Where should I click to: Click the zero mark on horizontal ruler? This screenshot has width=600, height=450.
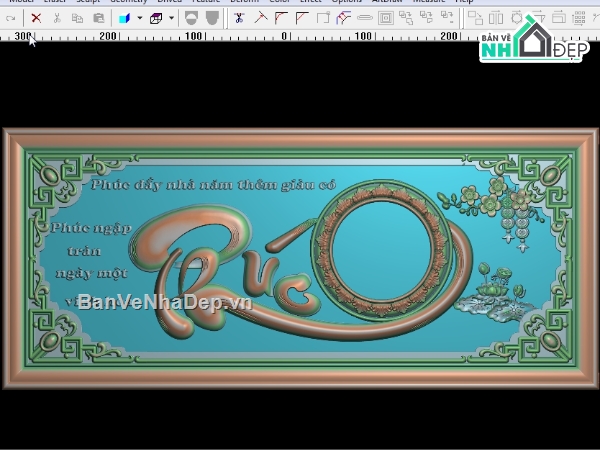pyautogui.click(x=284, y=36)
